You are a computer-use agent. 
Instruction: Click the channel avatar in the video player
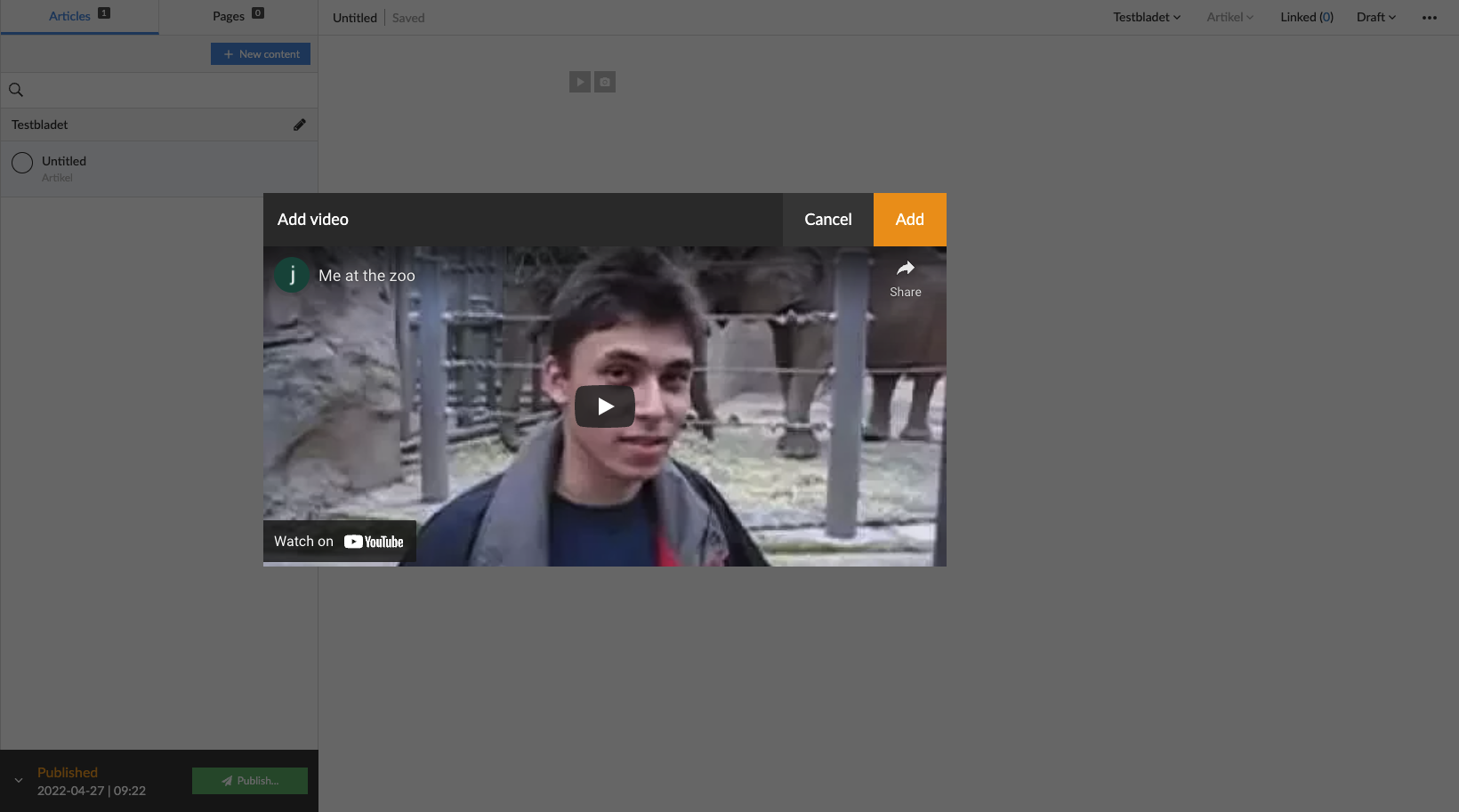click(291, 275)
